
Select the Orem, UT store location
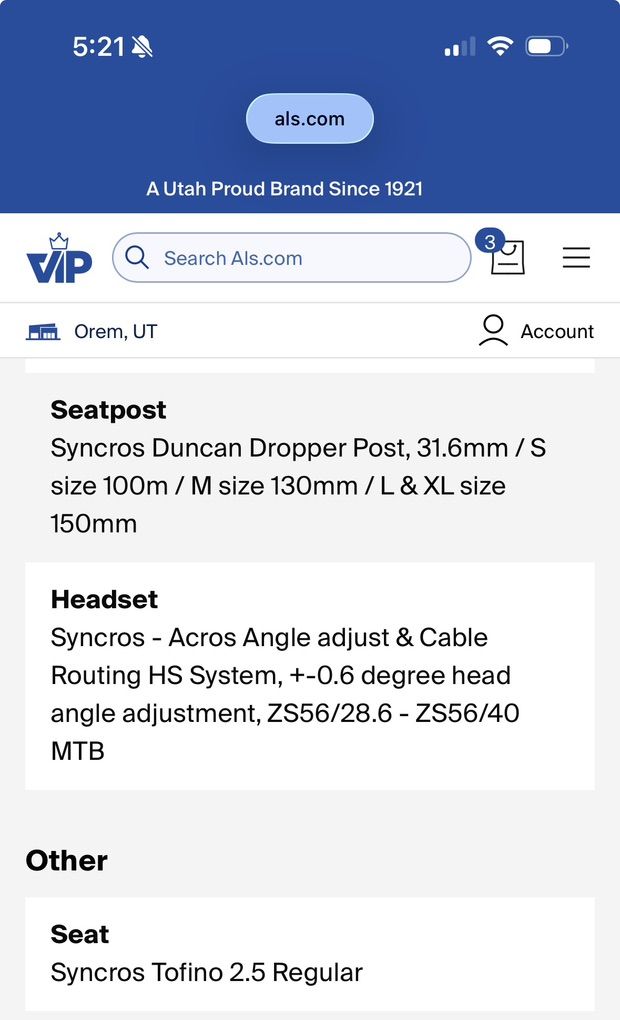(115, 331)
